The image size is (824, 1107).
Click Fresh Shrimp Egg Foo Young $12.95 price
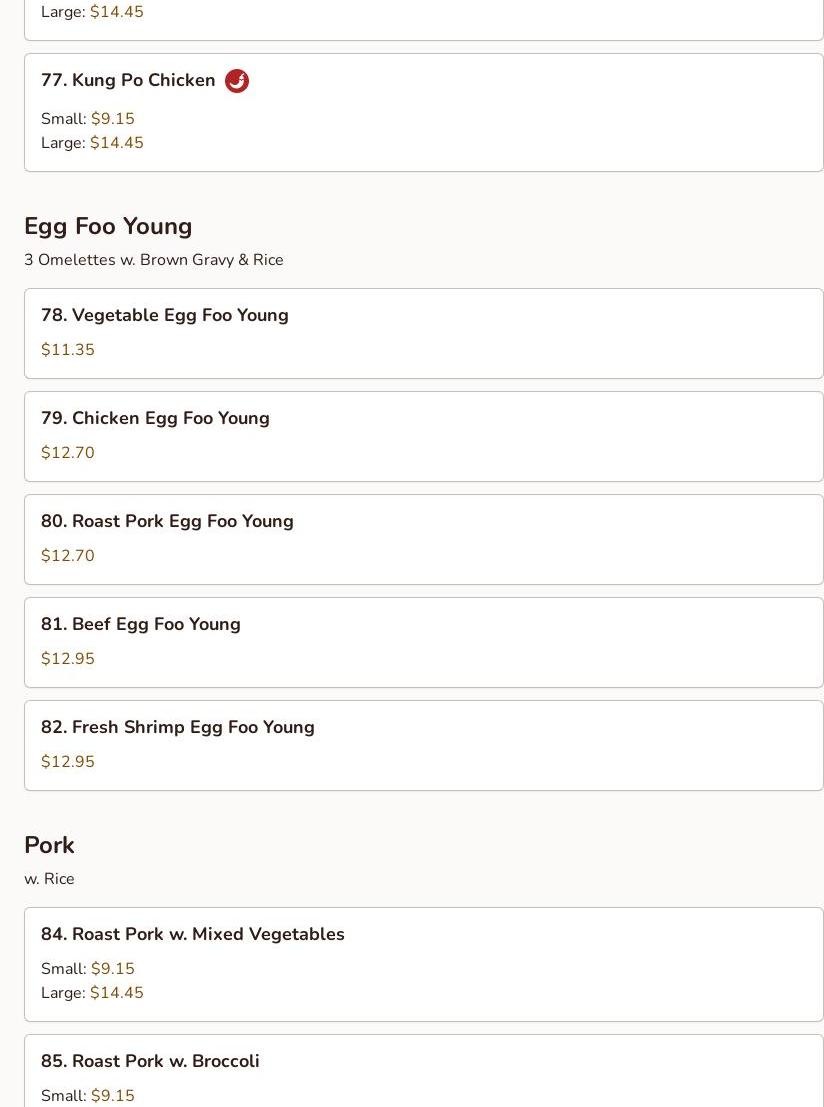click(x=68, y=762)
